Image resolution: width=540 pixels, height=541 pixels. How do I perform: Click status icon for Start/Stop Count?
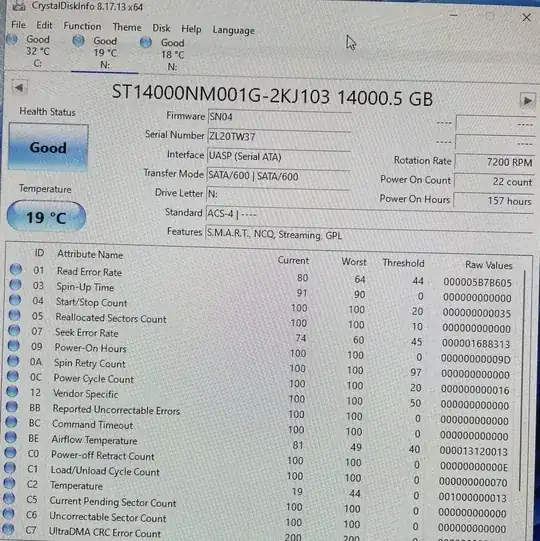(15, 299)
